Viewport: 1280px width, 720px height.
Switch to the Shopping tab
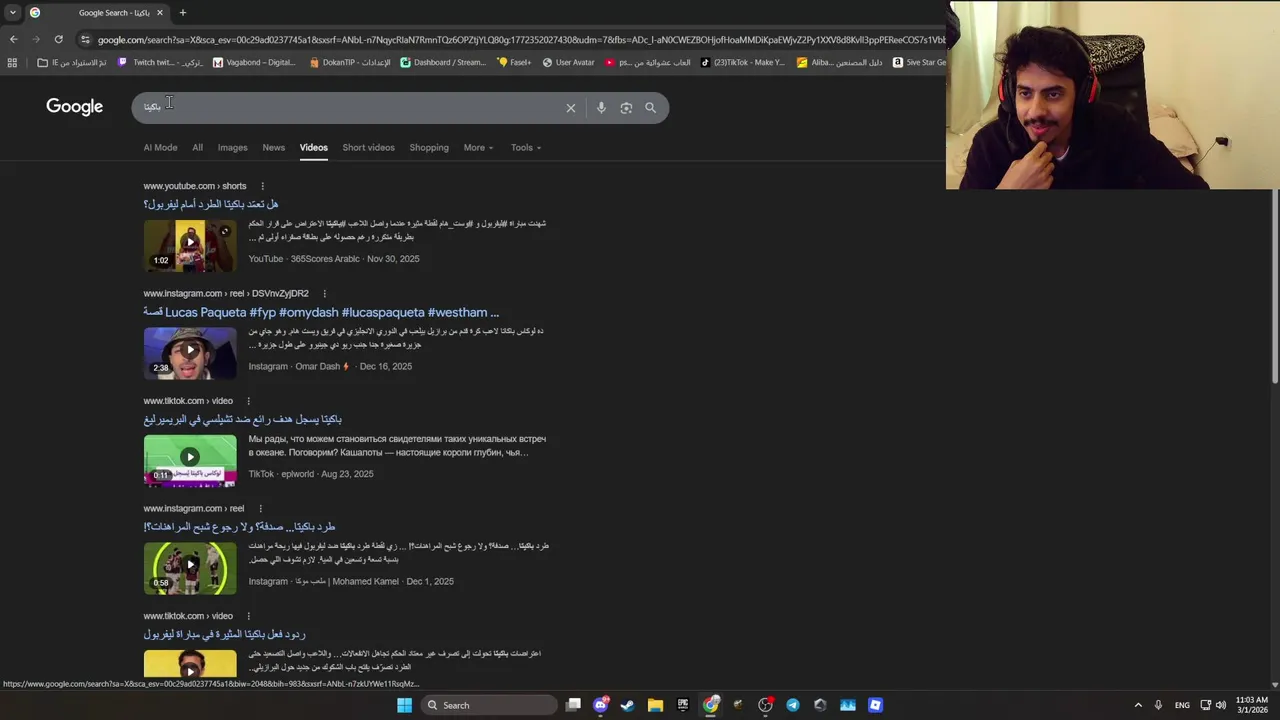click(x=429, y=147)
